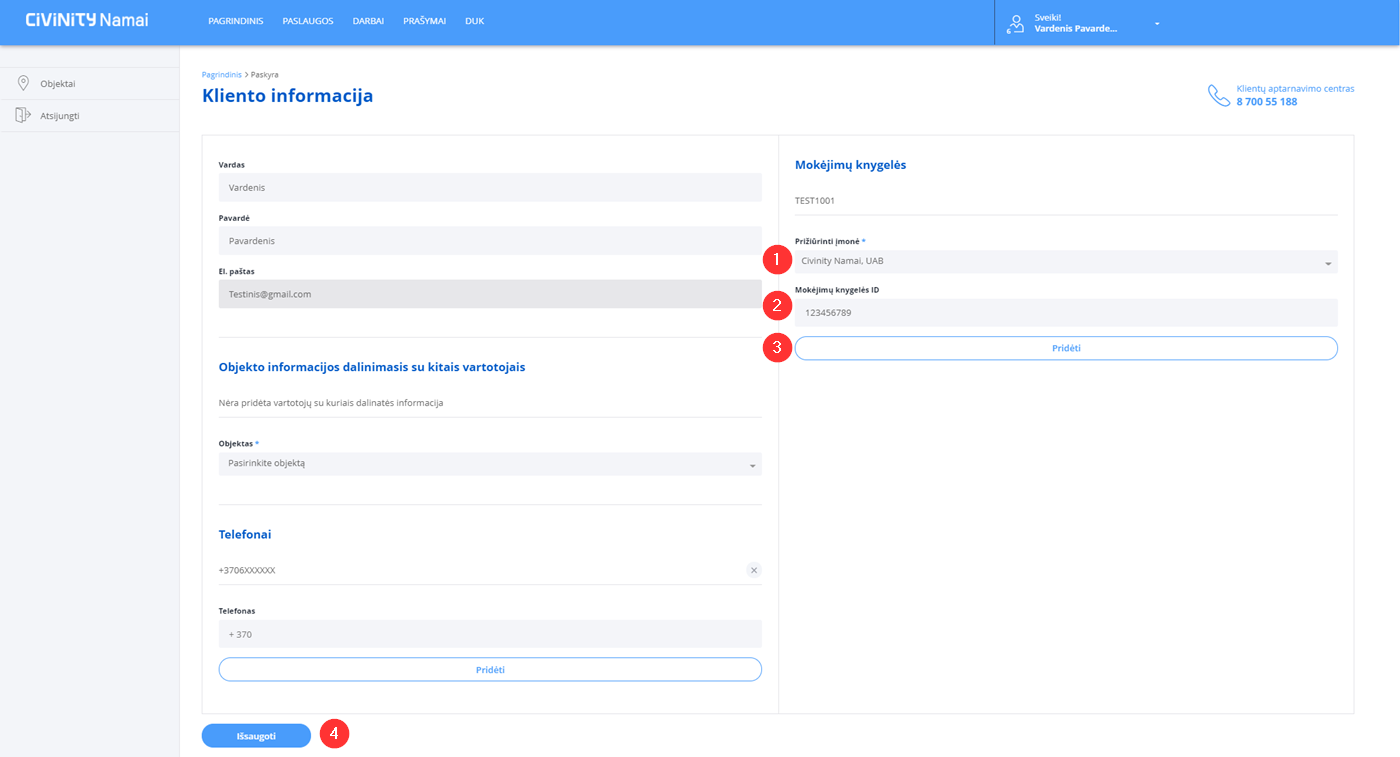Click the user profile avatar icon

pyautogui.click(x=1017, y=23)
